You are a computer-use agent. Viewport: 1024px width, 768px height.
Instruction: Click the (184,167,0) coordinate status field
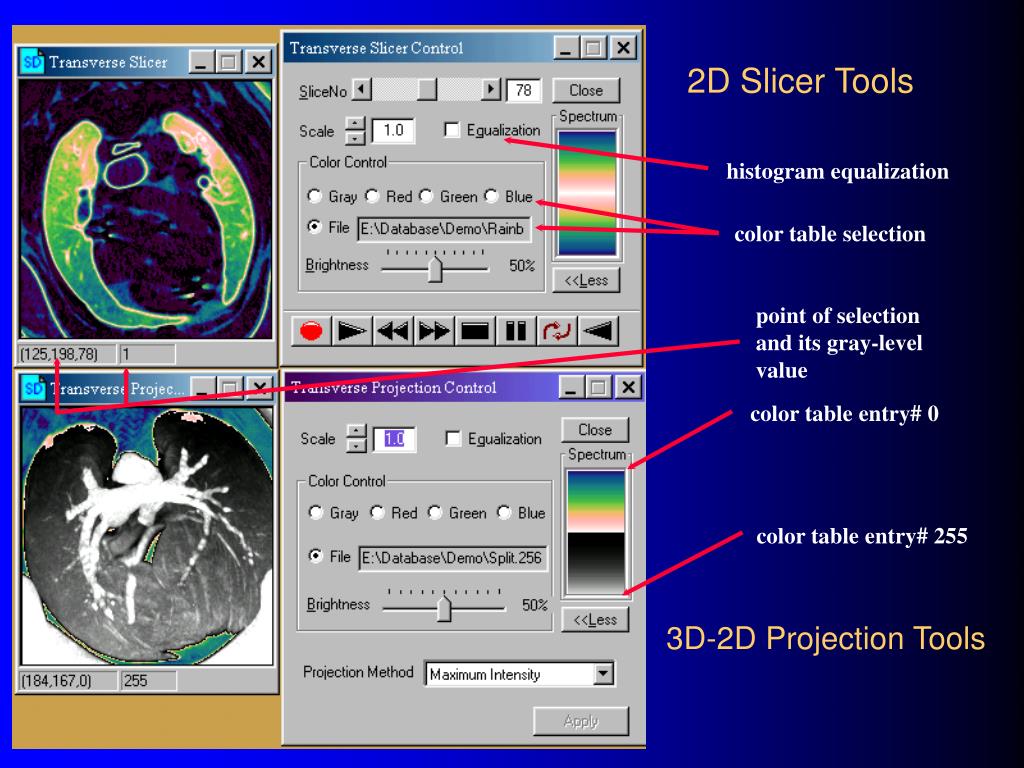69,680
